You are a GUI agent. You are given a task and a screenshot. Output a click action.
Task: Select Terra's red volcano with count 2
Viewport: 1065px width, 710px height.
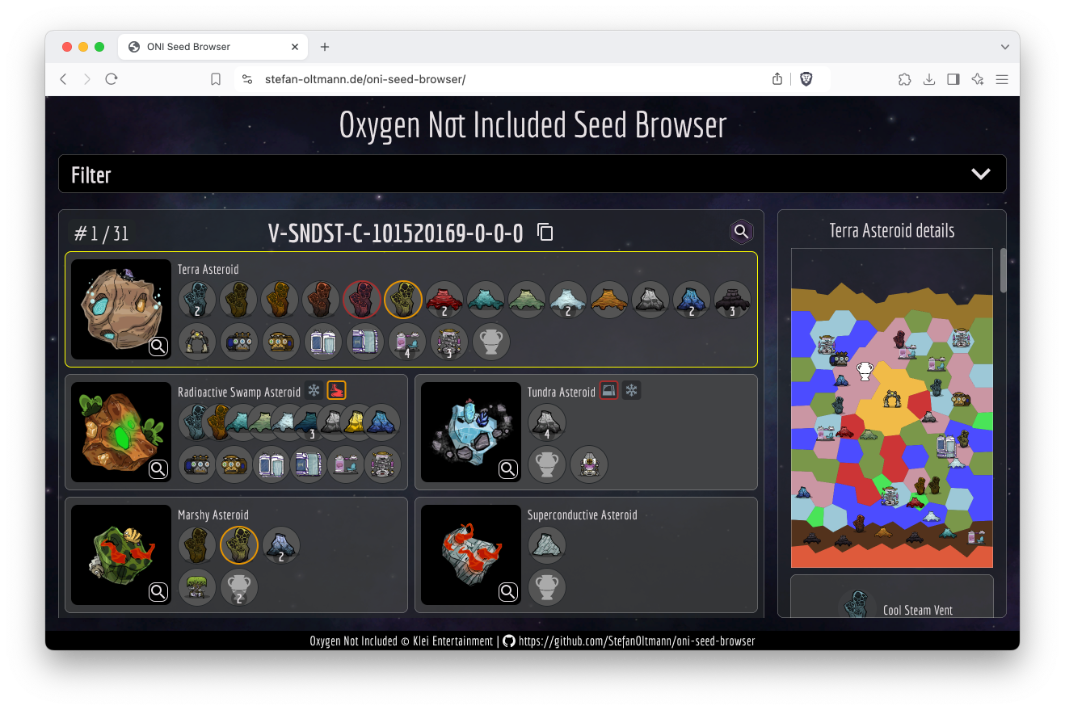[x=444, y=300]
